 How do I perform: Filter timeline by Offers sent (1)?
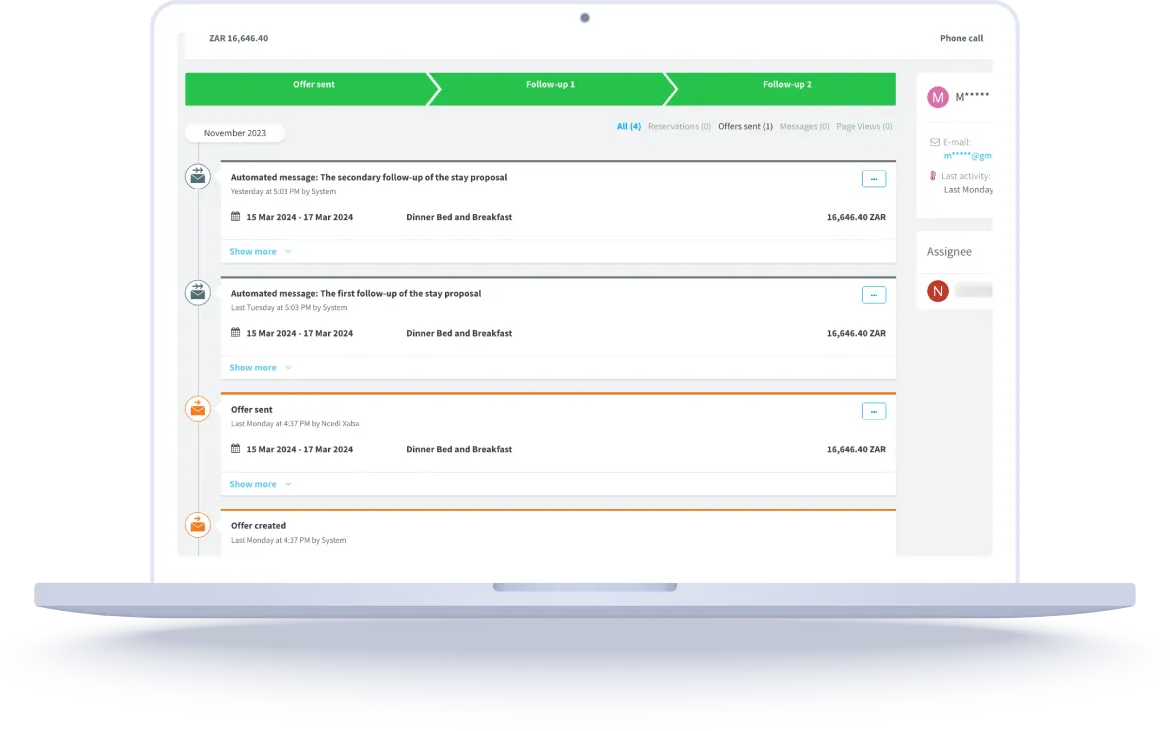click(745, 127)
